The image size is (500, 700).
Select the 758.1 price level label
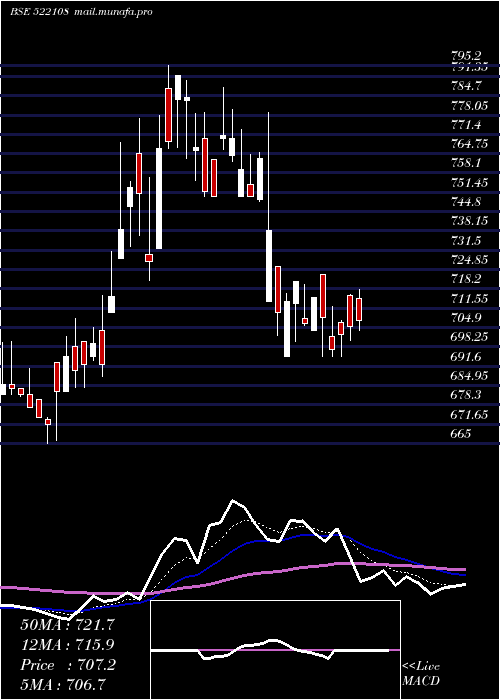coord(466,163)
